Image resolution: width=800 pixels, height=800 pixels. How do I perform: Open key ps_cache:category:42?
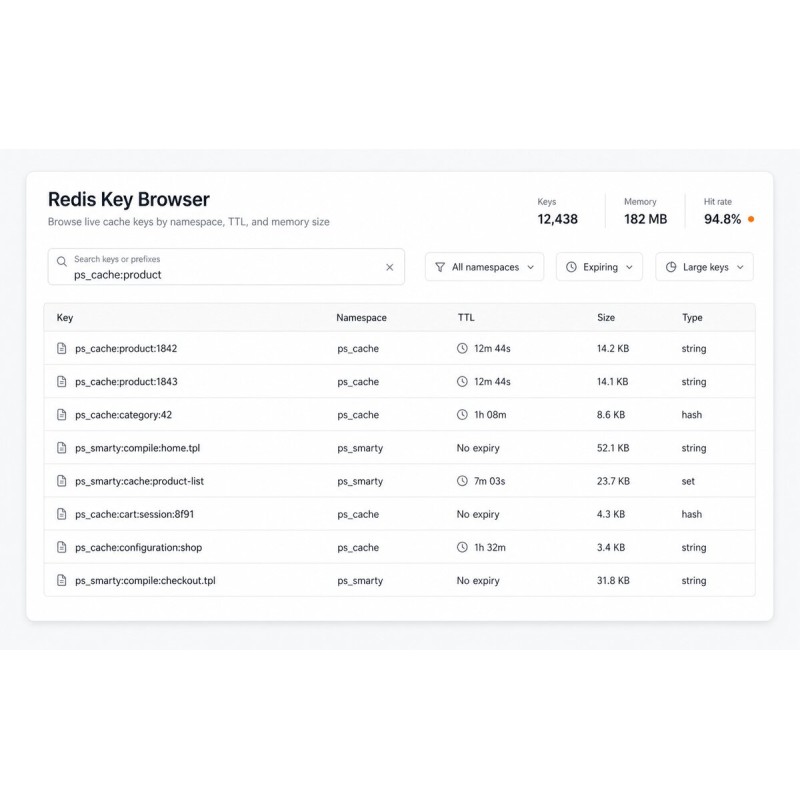(123, 415)
